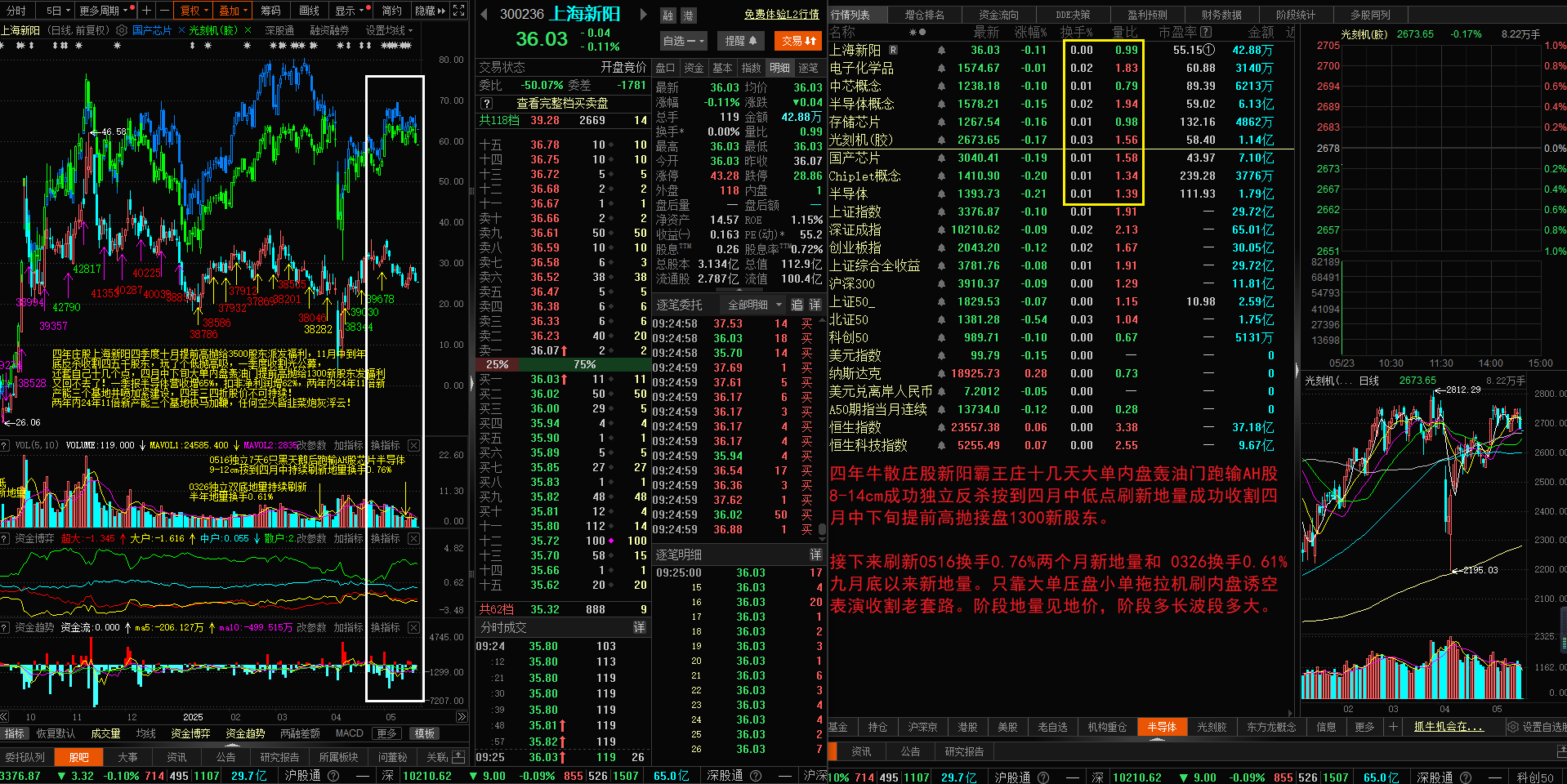
Task: Click the 提醒 alert button
Action: tap(740, 40)
